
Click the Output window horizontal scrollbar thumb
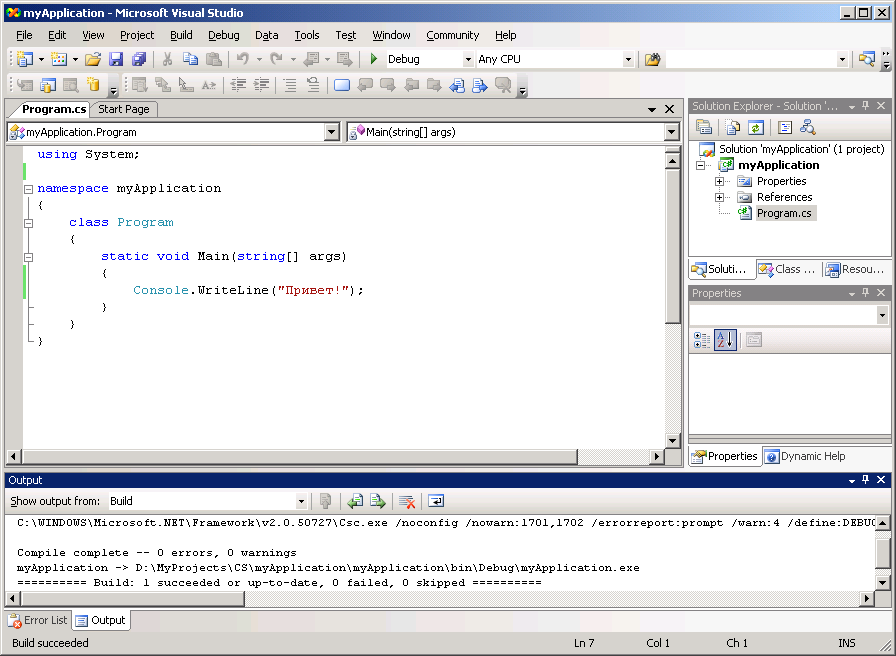[133, 598]
